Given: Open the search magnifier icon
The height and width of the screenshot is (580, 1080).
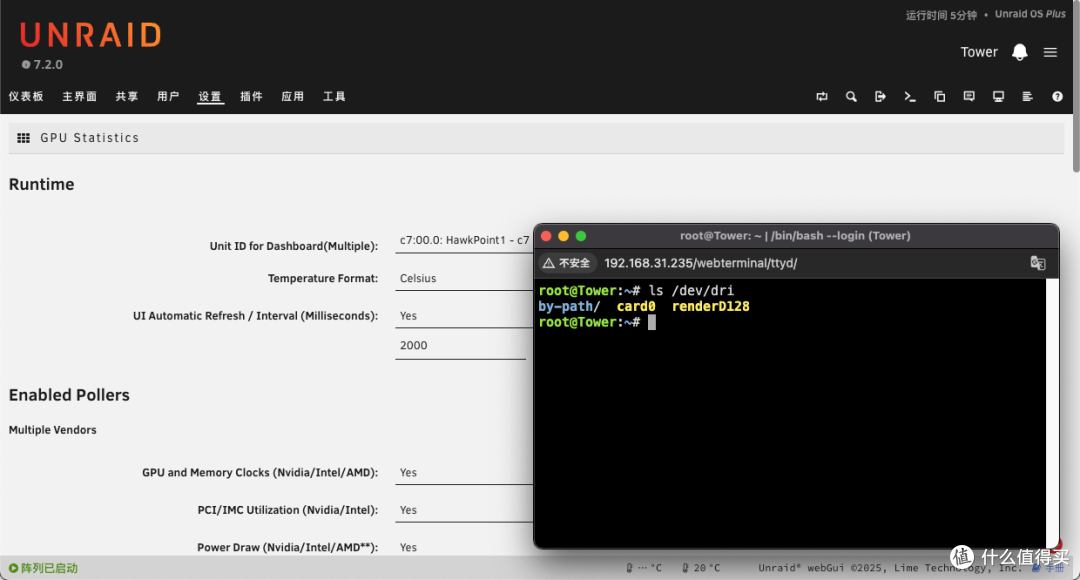Looking at the screenshot, I should pos(851,96).
